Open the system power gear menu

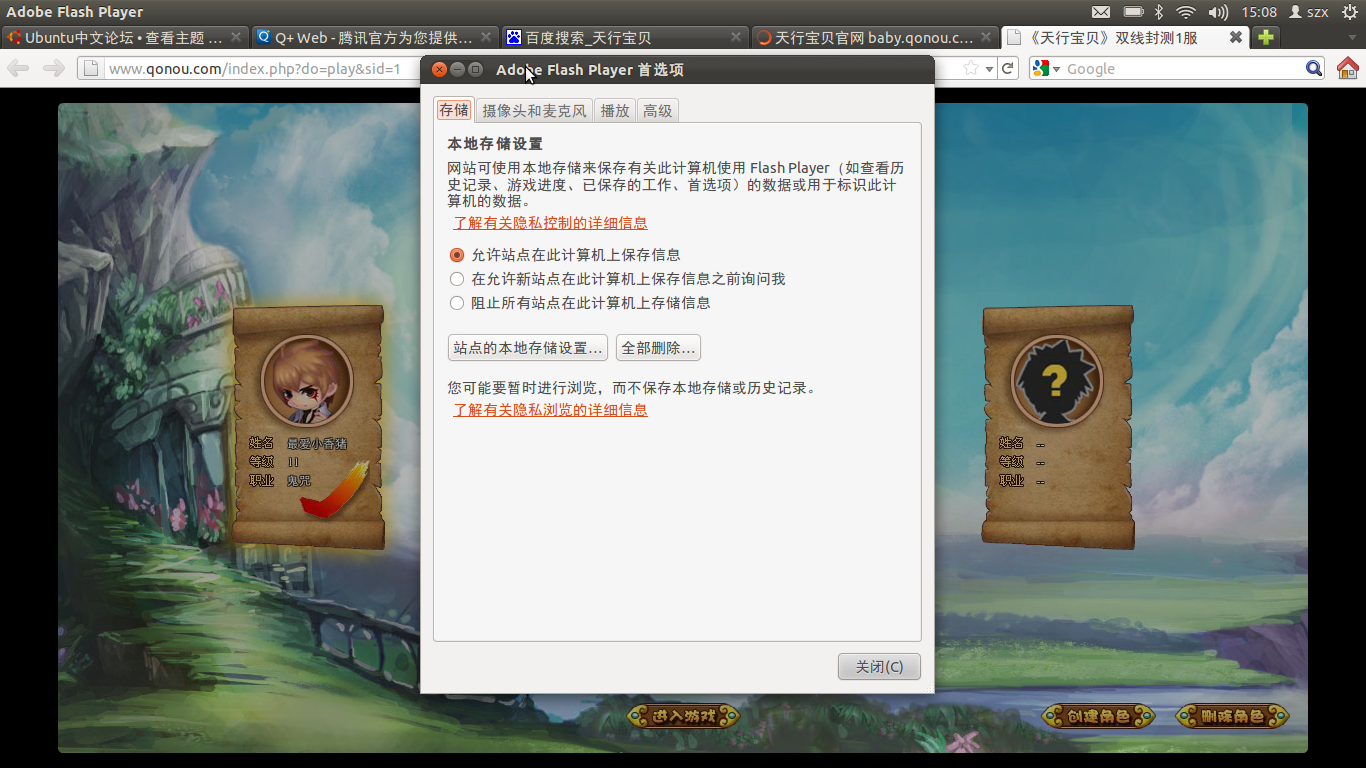click(x=1348, y=12)
